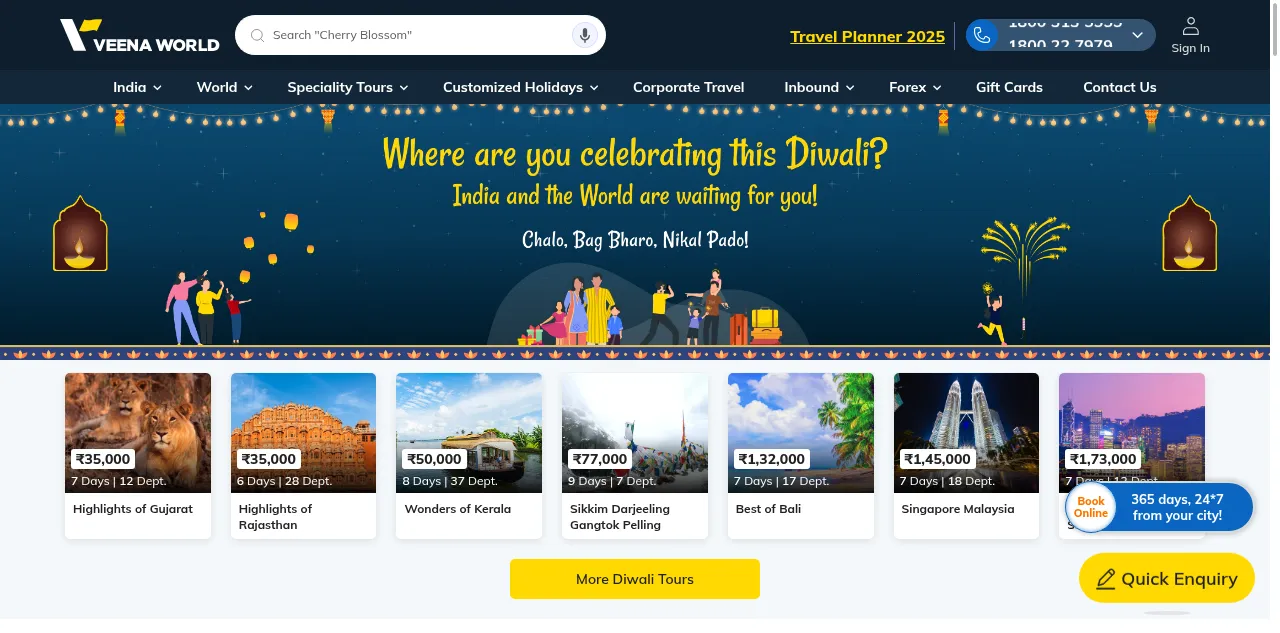Click the Sign In text link
The height and width of the screenshot is (633, 1280).
(x=1190, y=48)
